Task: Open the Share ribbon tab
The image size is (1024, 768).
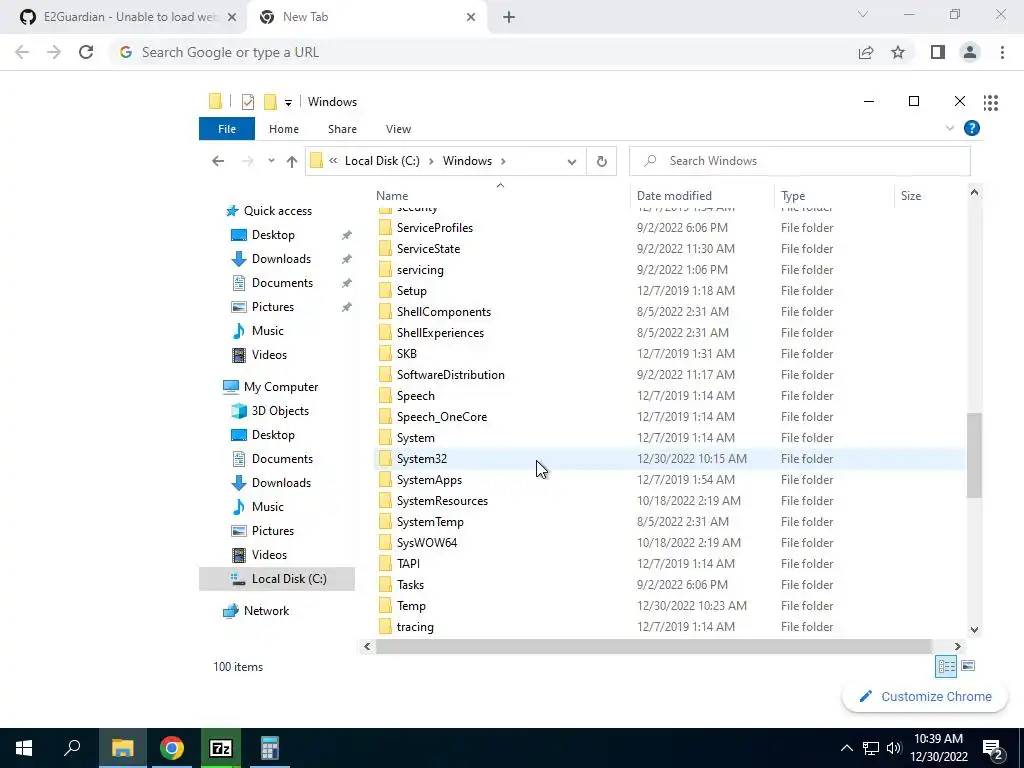Action: point(342,129)
